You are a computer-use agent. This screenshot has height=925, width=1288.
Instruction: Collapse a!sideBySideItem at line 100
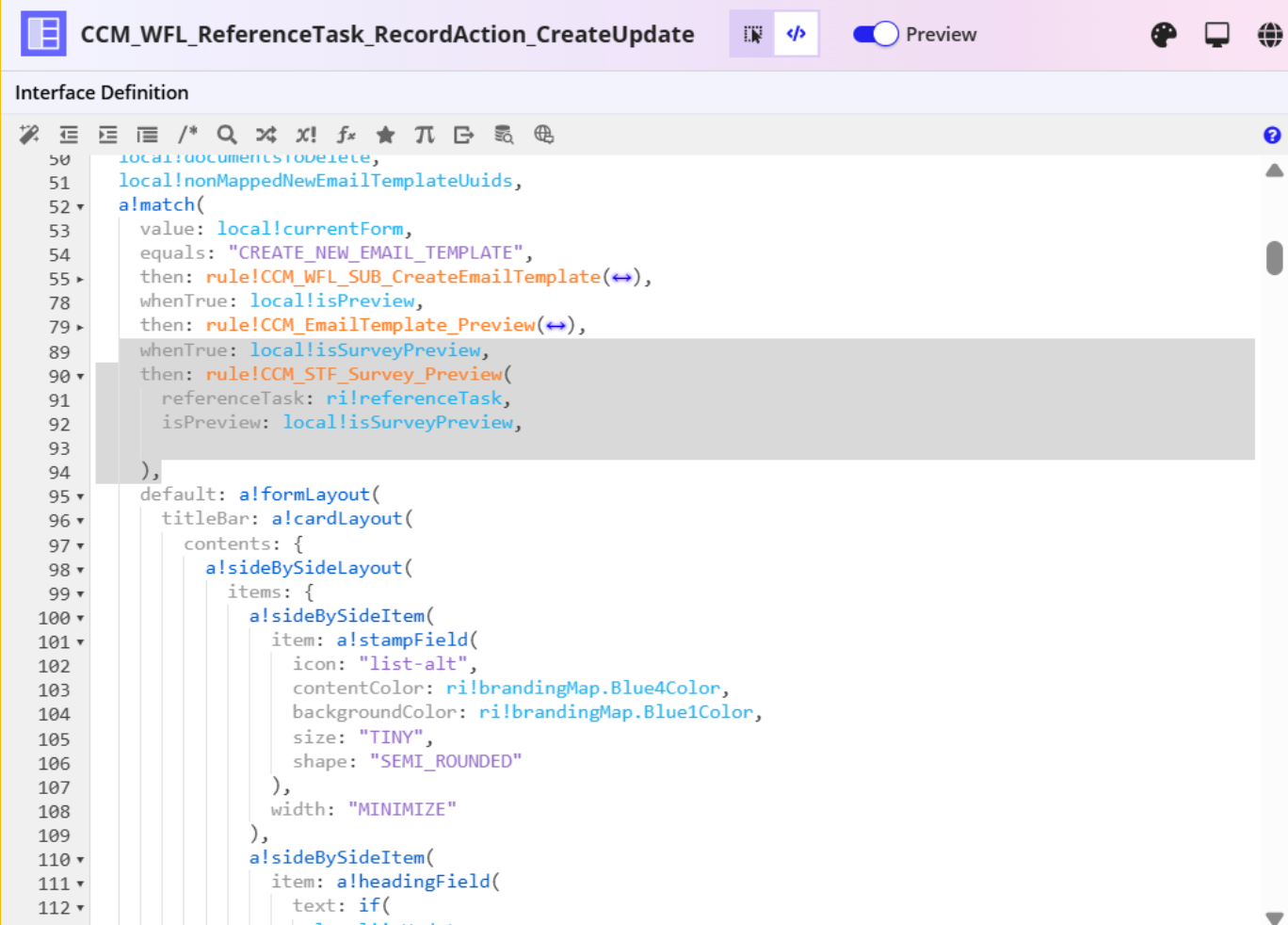[x=80, y=619]
